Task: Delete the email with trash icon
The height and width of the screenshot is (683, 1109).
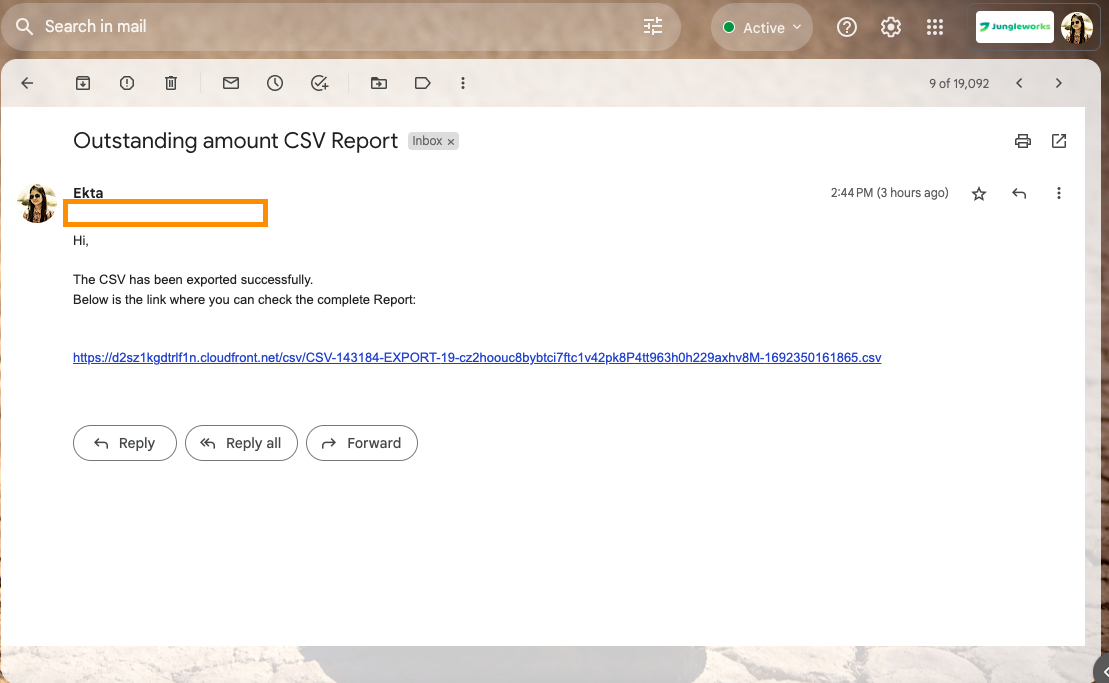Action: pyautogui.click(x=171, y=83)
